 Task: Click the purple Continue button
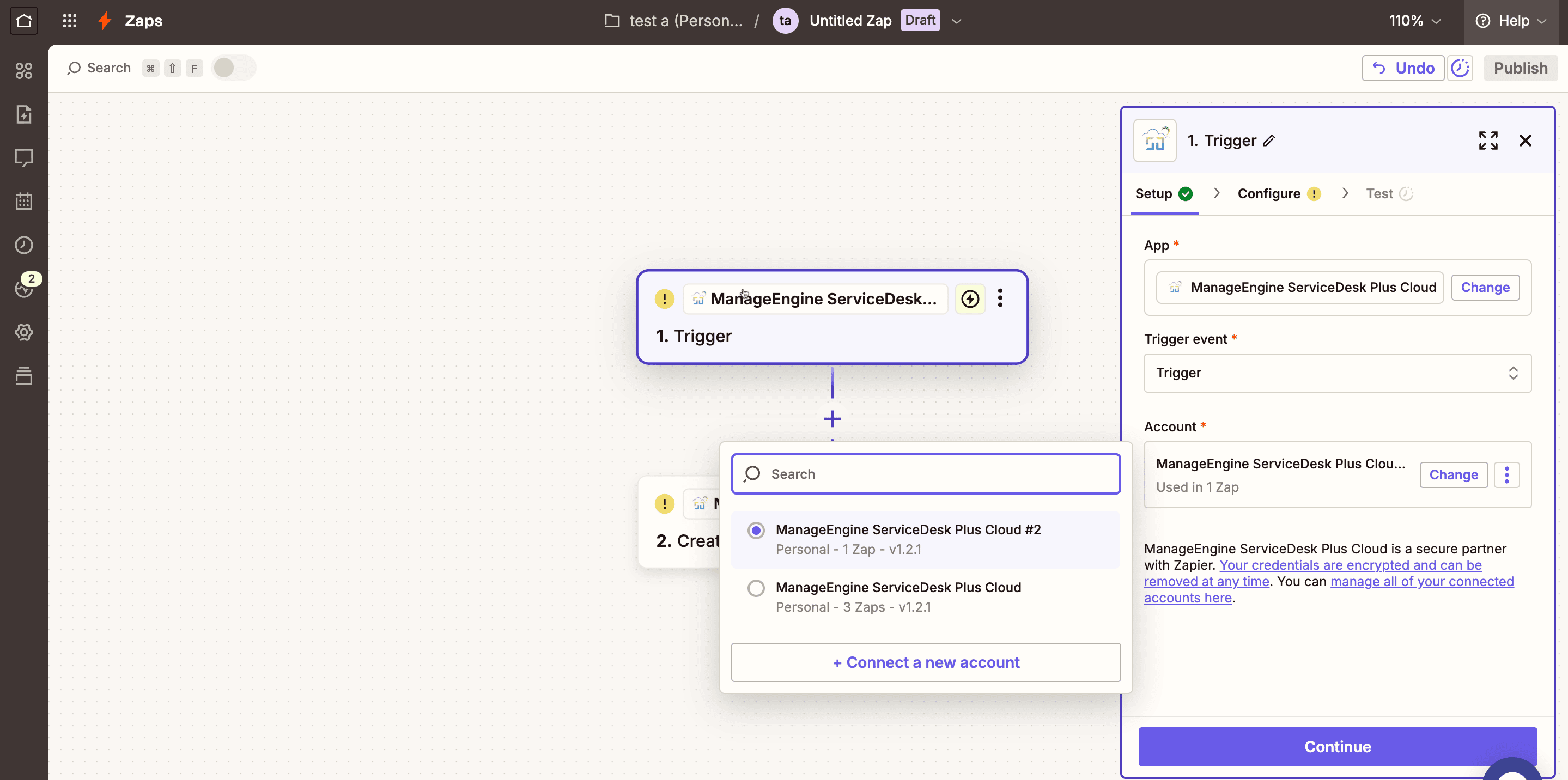click(1338, 747)
